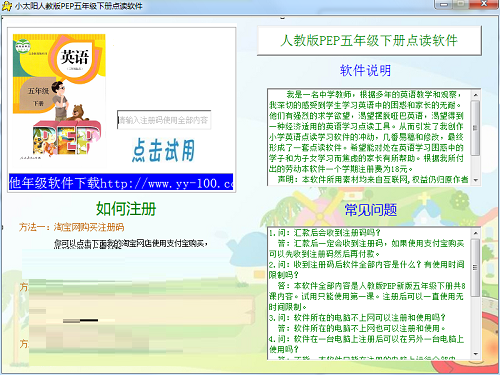
Task: Click scroll-up arrow in 软件说明 text box
Action: pyautogui.click(x=476, y=95)
